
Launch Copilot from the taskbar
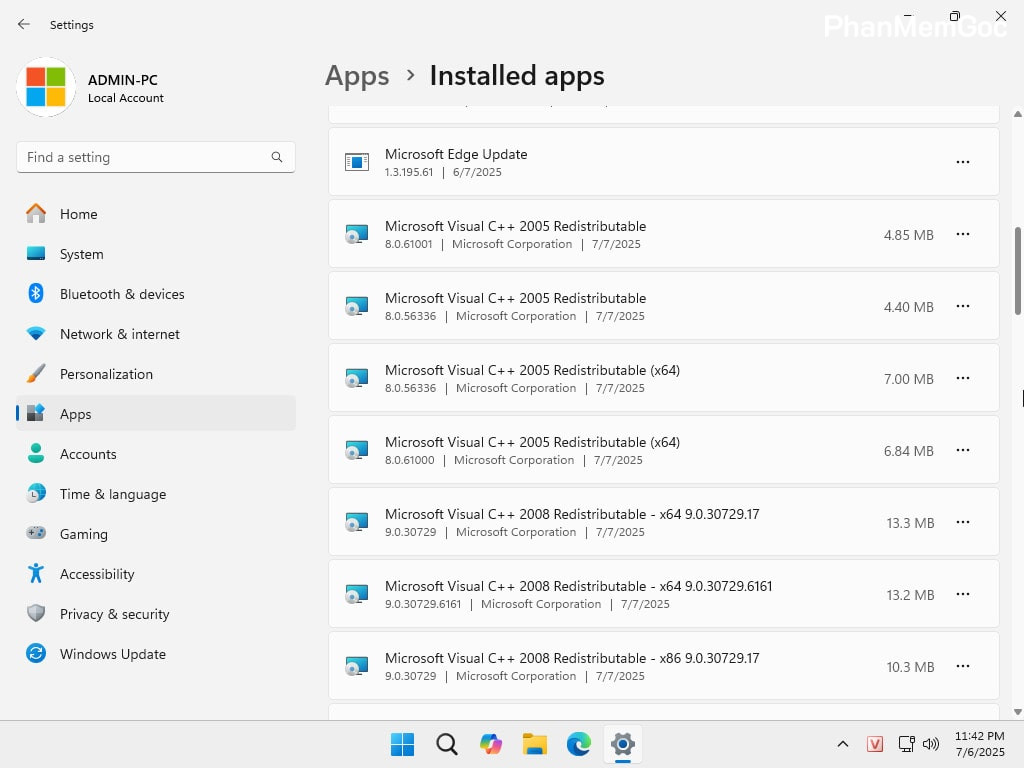coord(490,744)
